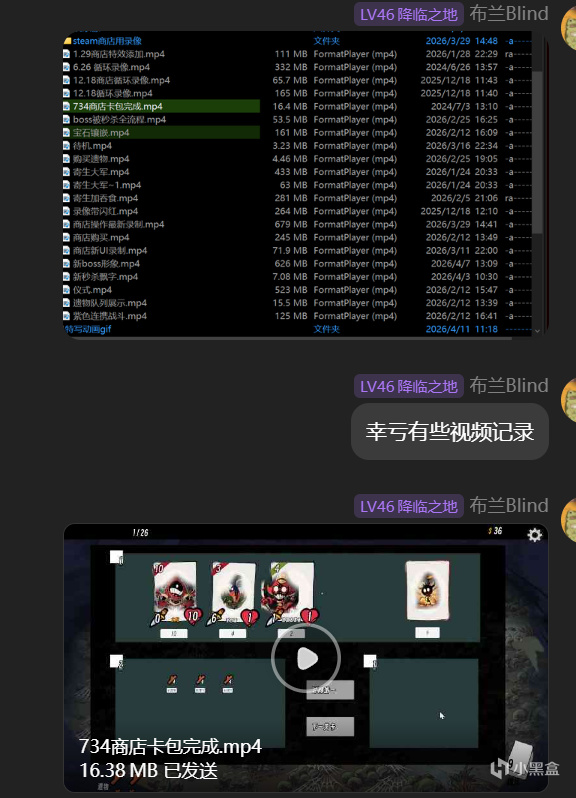Screen dimensions: 576x798
Task: Click the 16.38 MB 已发送 status text
Action: point(148,771)
